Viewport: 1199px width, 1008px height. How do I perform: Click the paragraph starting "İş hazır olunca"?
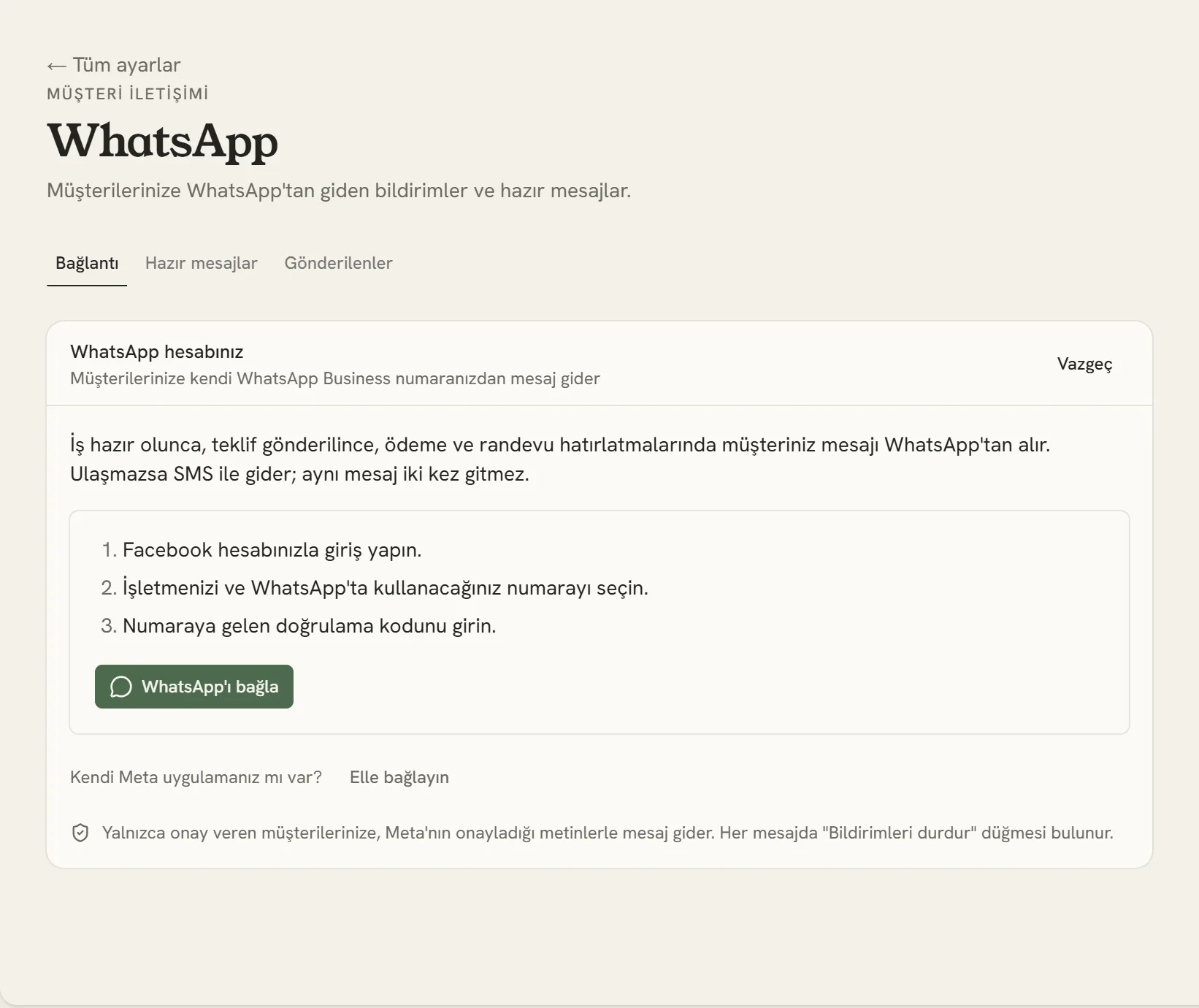pyautogui.click(x=560, y=459)
